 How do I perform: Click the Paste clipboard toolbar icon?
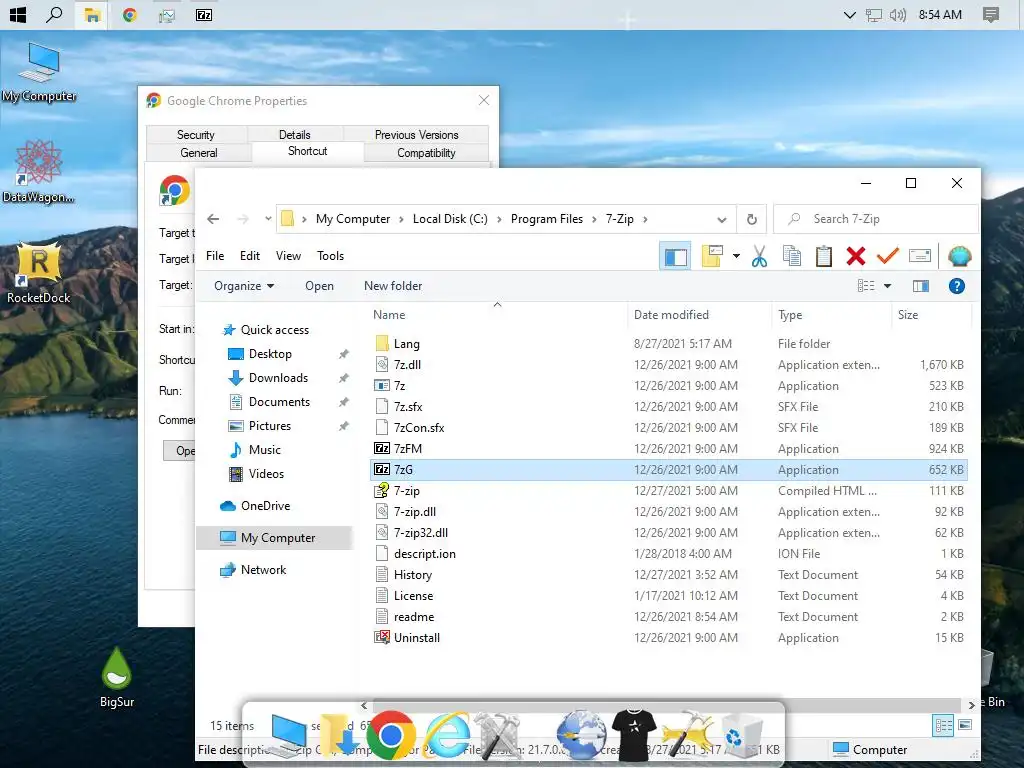point(824,256)
